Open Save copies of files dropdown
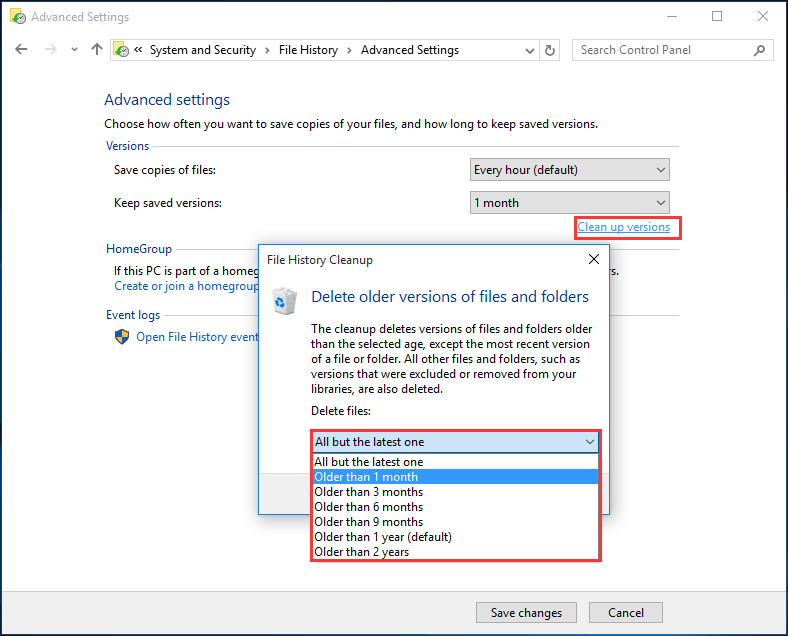 (569, 170)
